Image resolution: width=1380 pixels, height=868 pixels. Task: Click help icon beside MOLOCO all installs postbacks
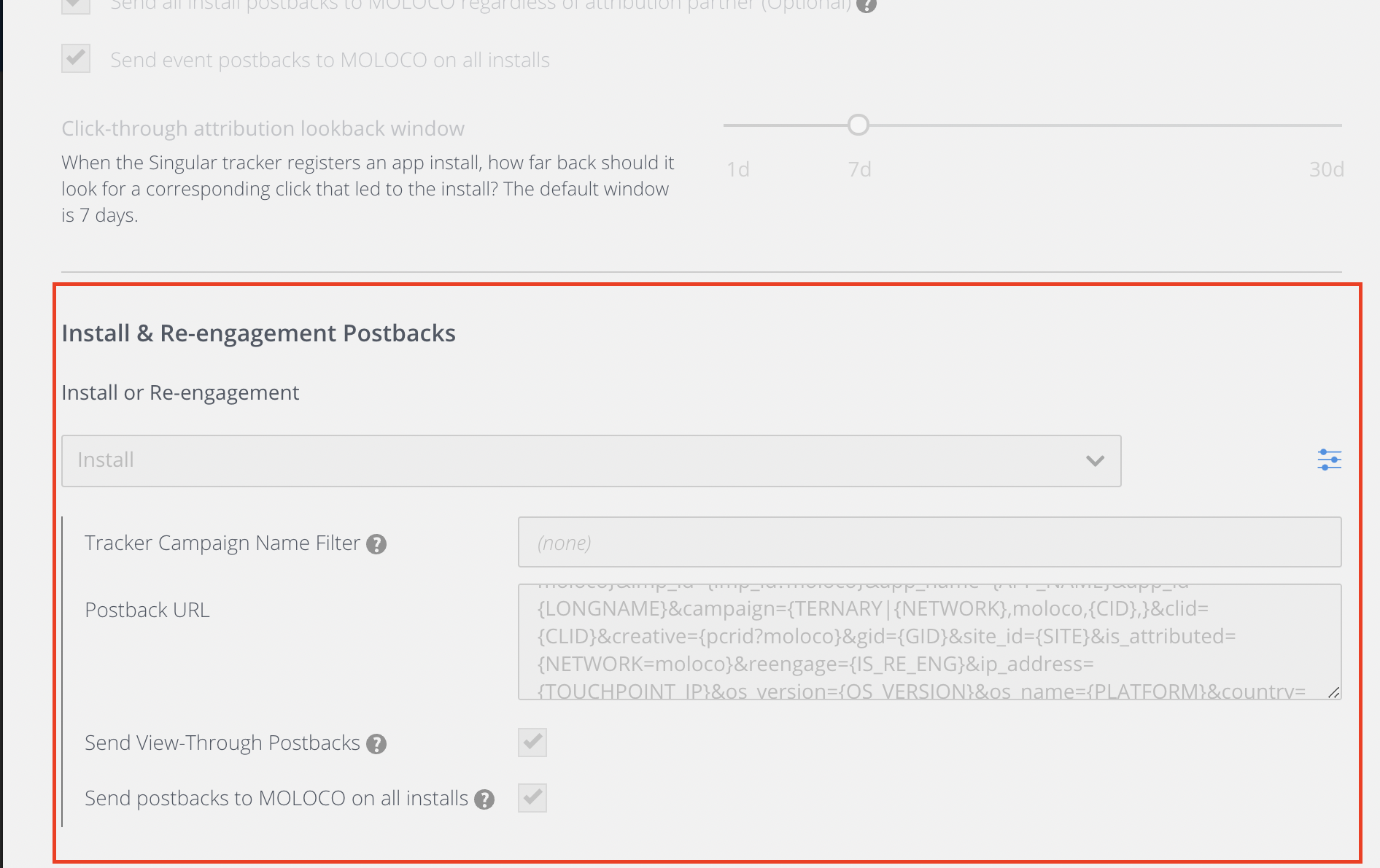coord(484,799)
